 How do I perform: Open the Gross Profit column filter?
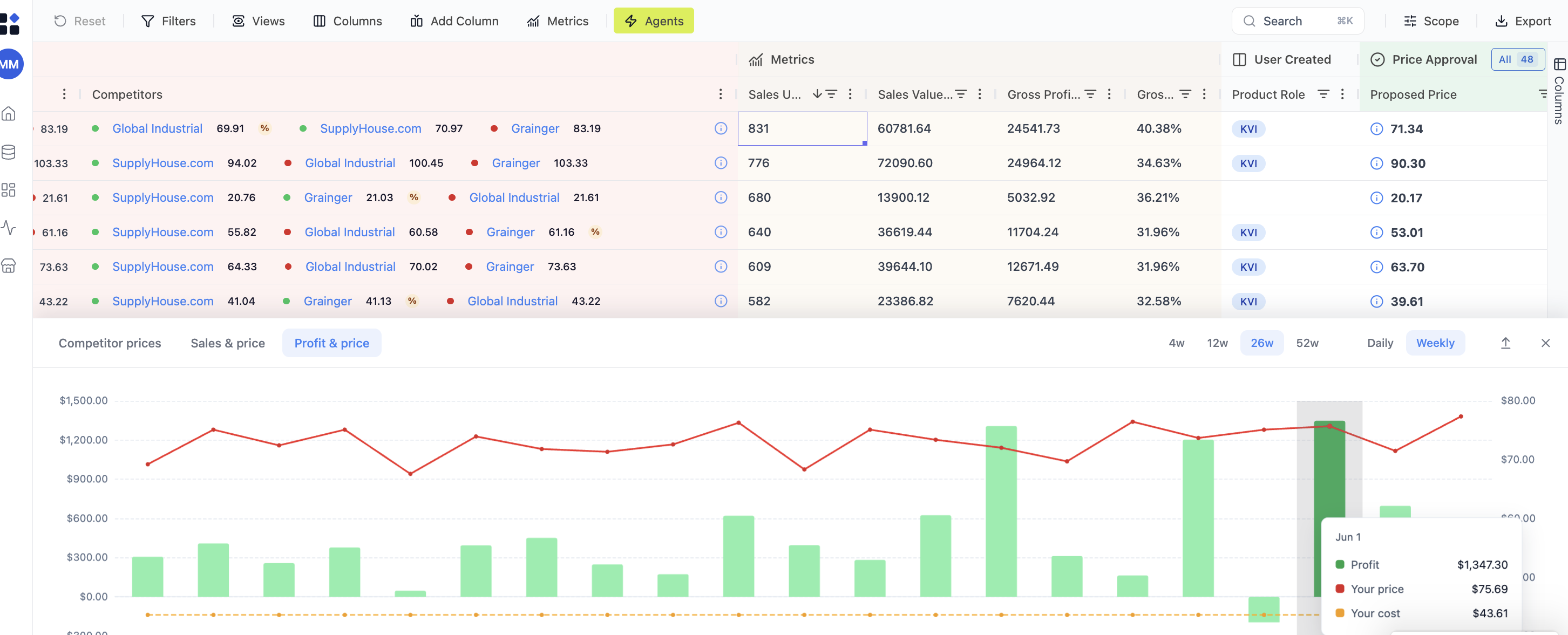[1091, 94]
